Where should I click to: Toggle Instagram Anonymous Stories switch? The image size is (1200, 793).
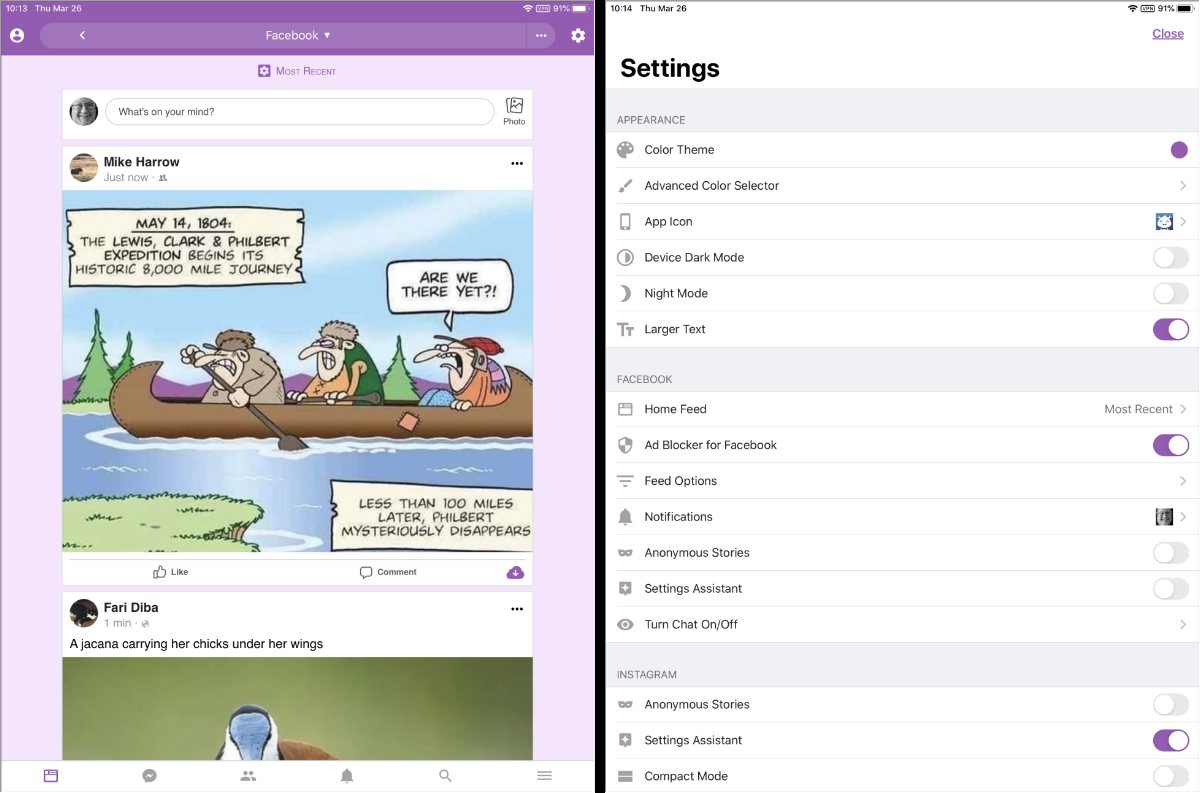pyautogui.click(x=1171, y=705)
